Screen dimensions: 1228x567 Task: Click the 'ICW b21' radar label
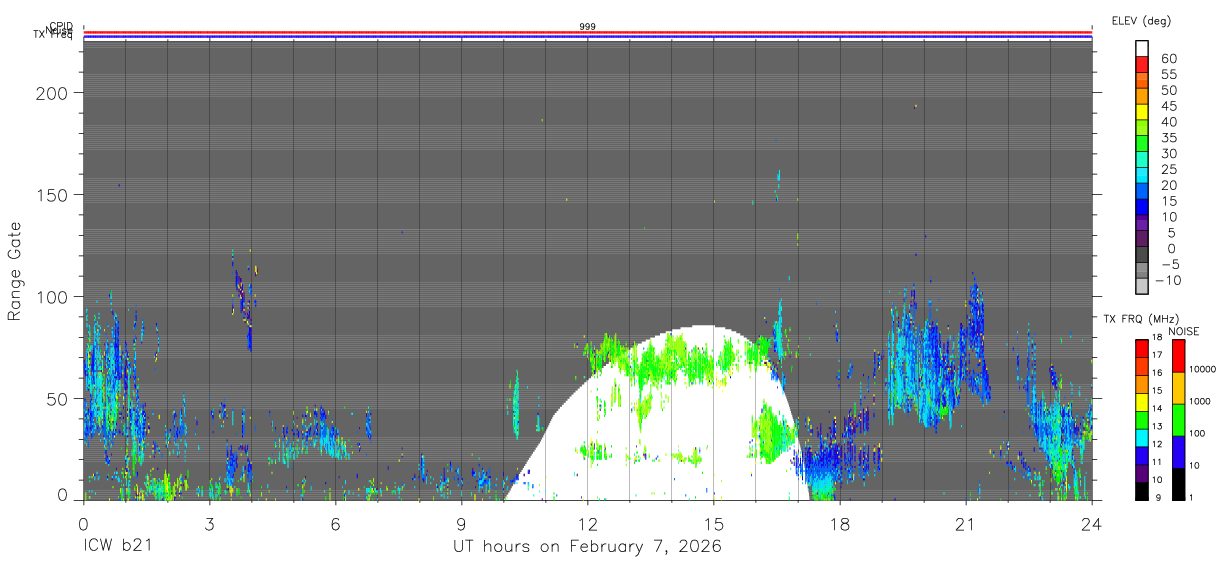pyautogui.click(x=119, y=547)
